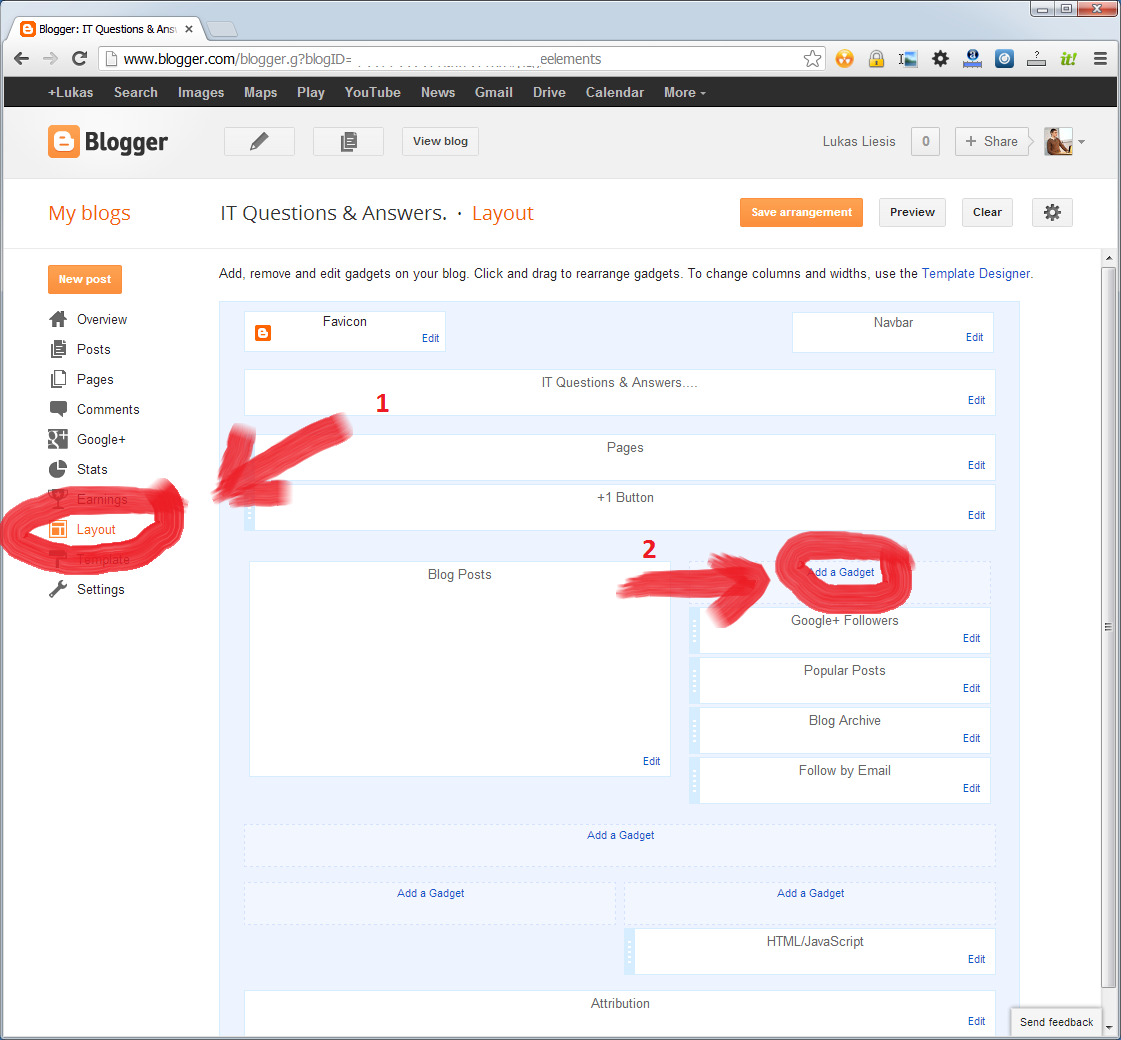Open the gear settings button near Clear
This screenshot has width=1121, height=1040.
(x=1052, y=212)
